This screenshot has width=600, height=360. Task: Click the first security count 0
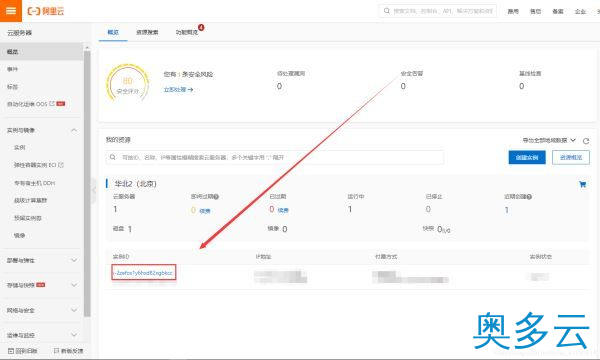point(279,86)
